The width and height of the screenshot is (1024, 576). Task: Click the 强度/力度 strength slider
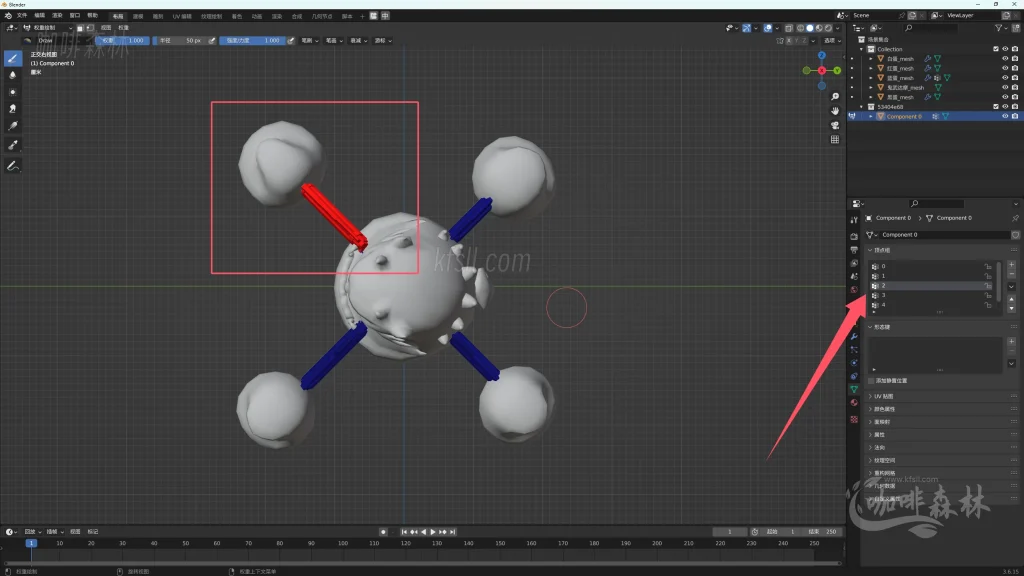coord(252,41)
